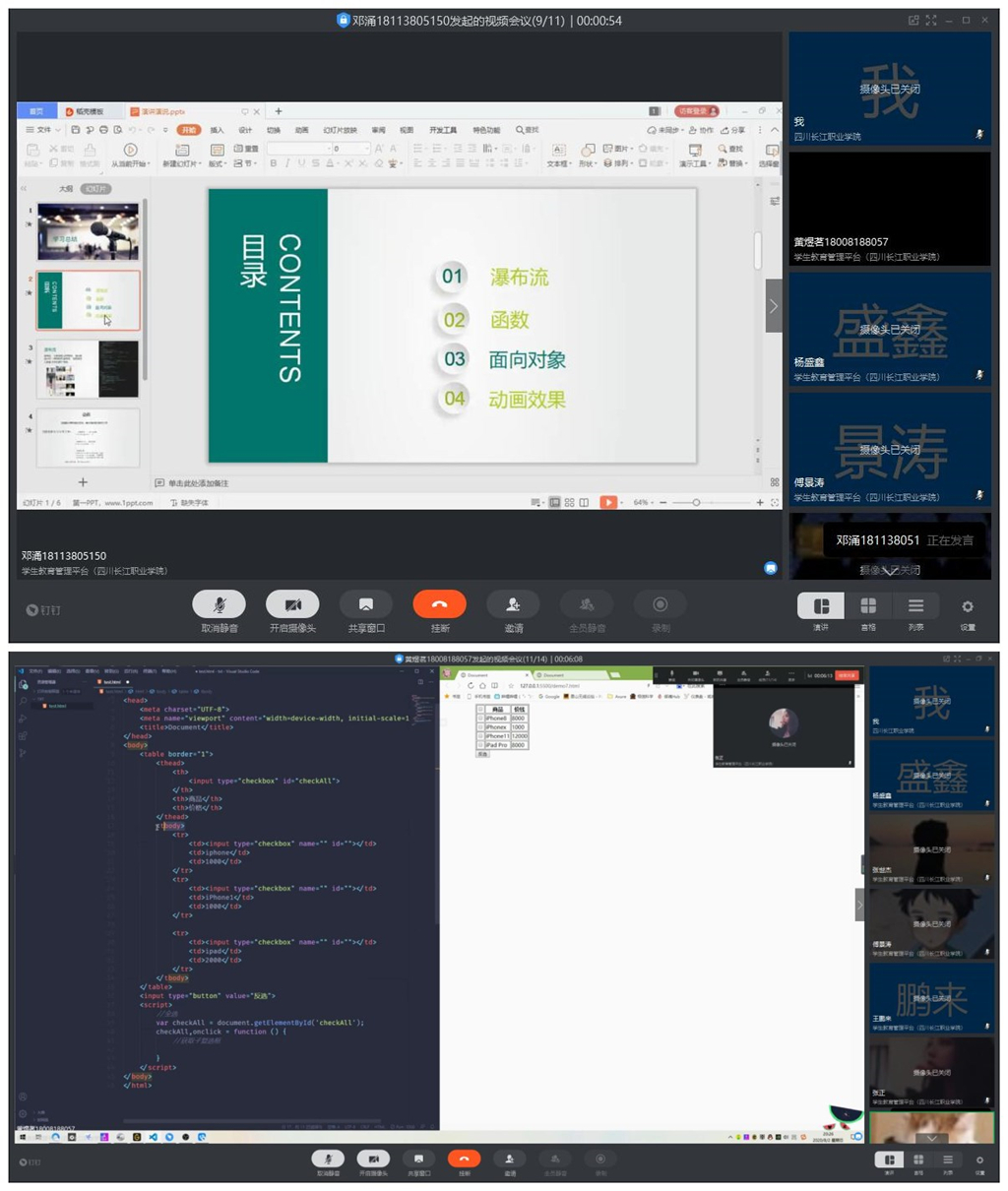Viewport: 1008px width, 1191px height.
Task: Tick the iPad Pro row checkbox in the browser
Action: click(480, 745)
